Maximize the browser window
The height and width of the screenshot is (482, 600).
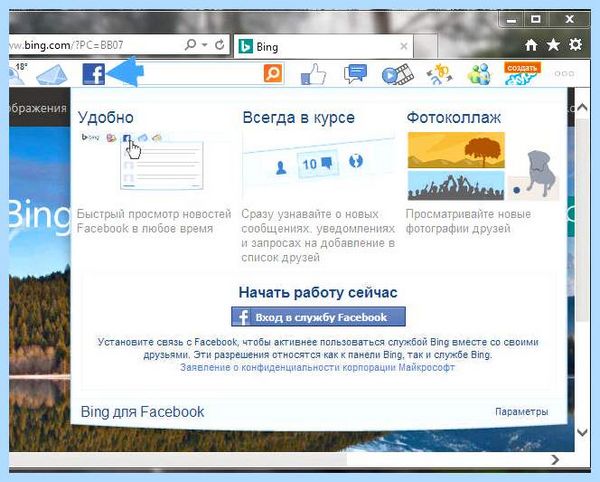tap(536, 19)
